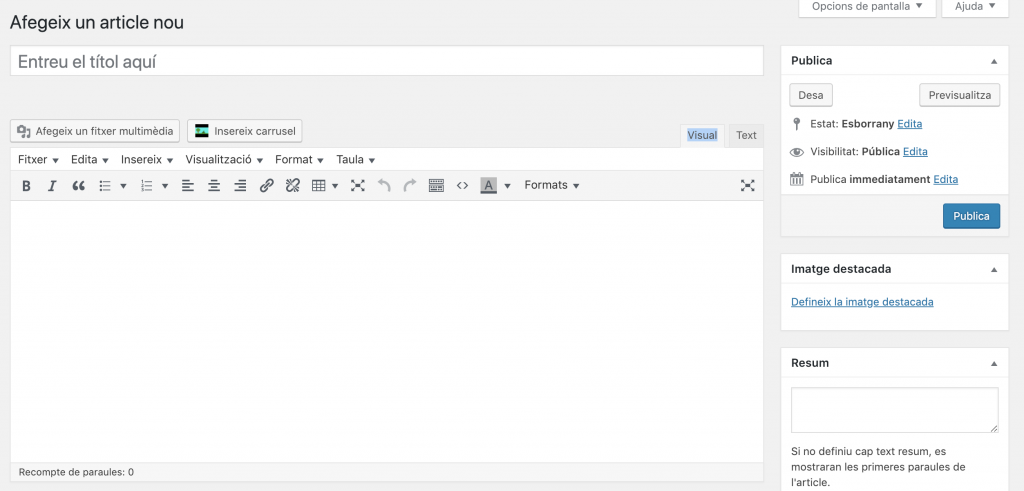This screenshot has height=491, width=1024.
Task: Collapse the Publica panel
Action: point(993,61)
